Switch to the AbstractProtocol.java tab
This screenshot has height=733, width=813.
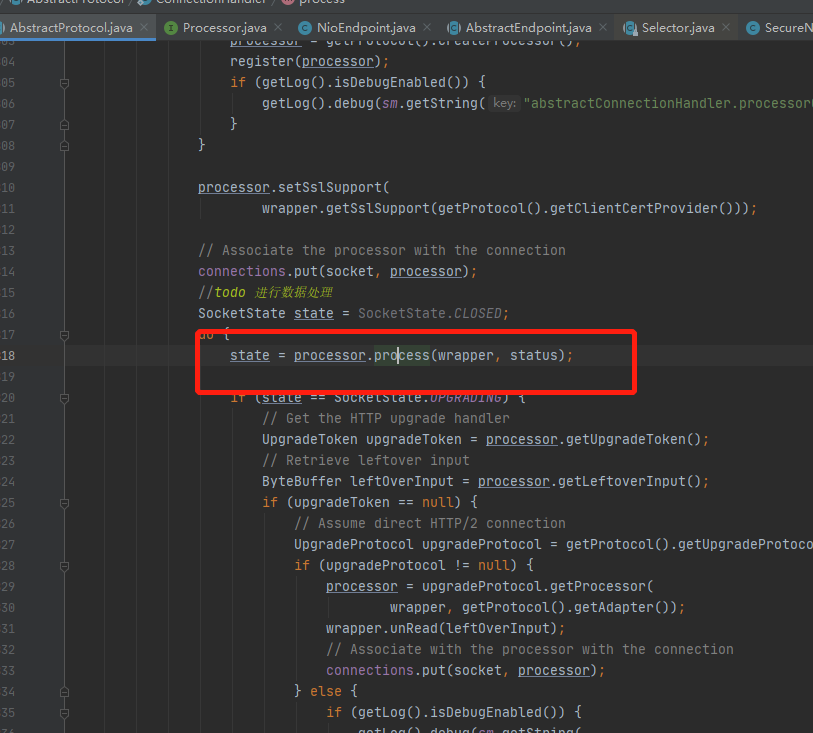(71, 27)
